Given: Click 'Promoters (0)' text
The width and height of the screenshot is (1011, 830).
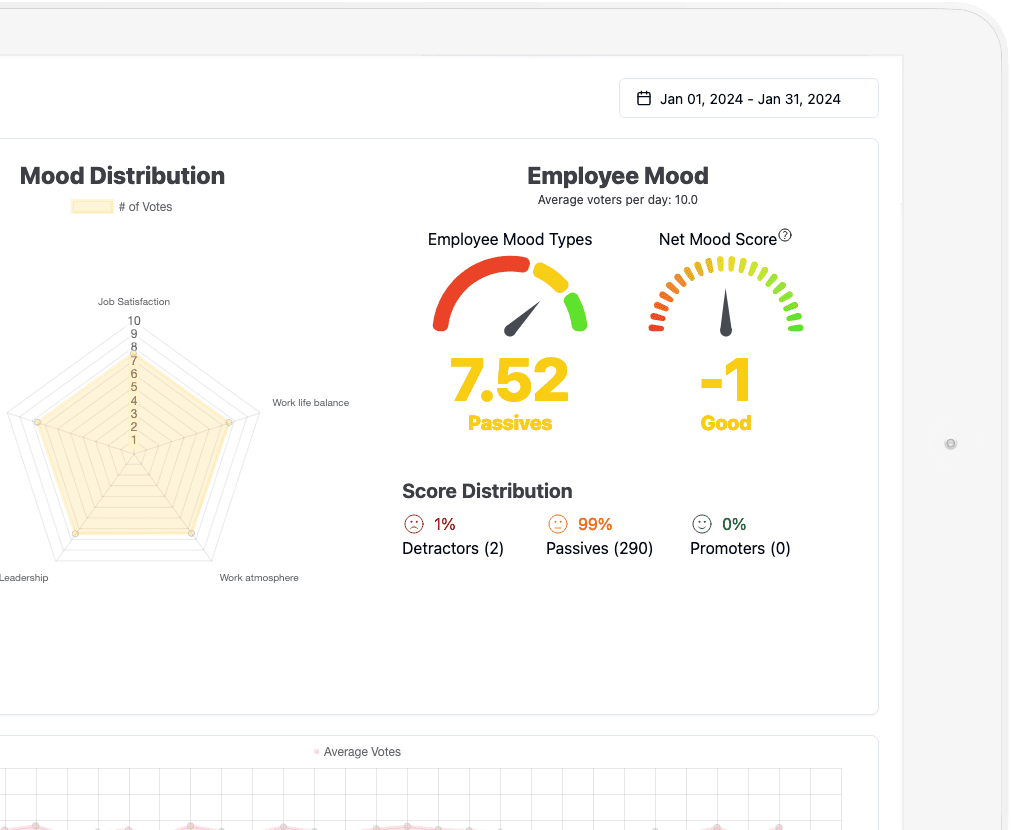Looking at the screenshot, I should (x=740, y=548).
